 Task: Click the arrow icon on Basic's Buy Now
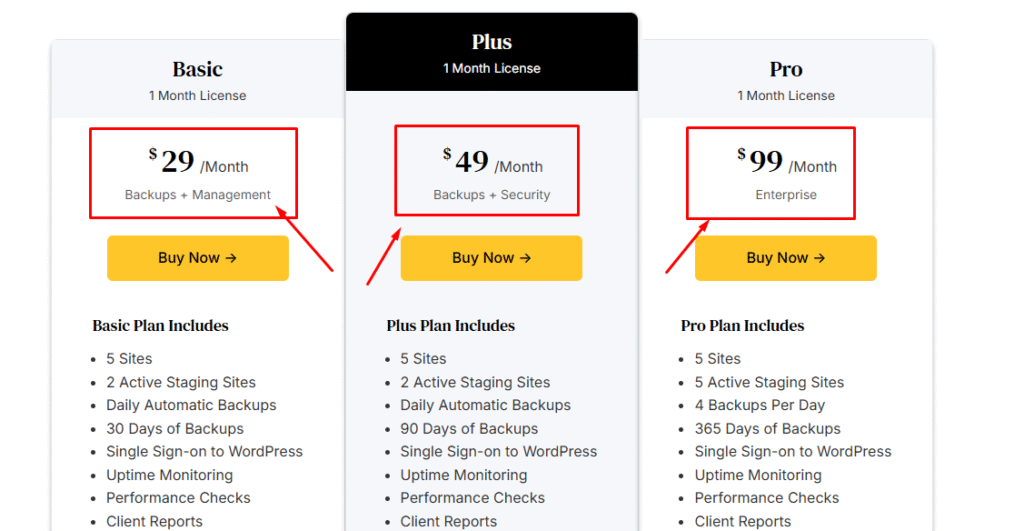pos(231,258)
